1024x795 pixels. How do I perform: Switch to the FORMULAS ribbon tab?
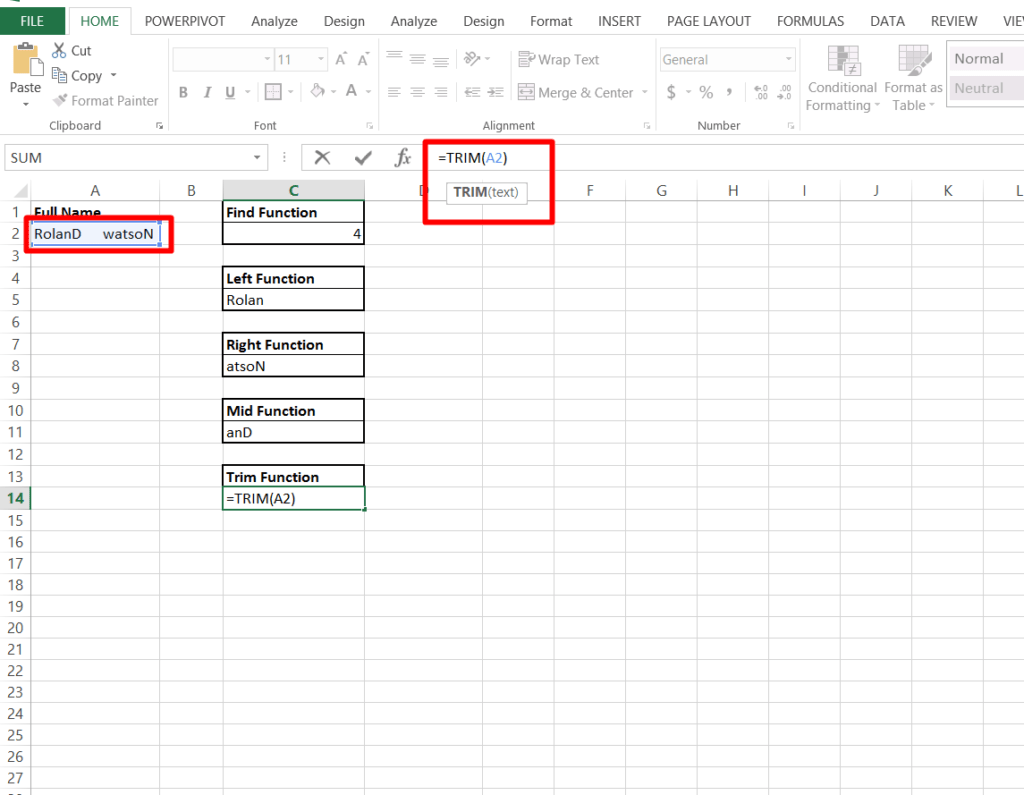click(x=810, y=21)
